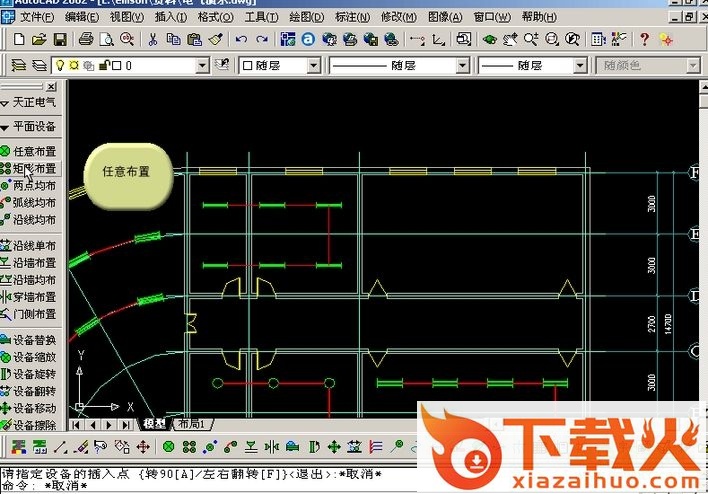The width and height of the screenshot is (708, 494).
Task: Select 设备旋转 in the side menu
Action: (29, 374)
